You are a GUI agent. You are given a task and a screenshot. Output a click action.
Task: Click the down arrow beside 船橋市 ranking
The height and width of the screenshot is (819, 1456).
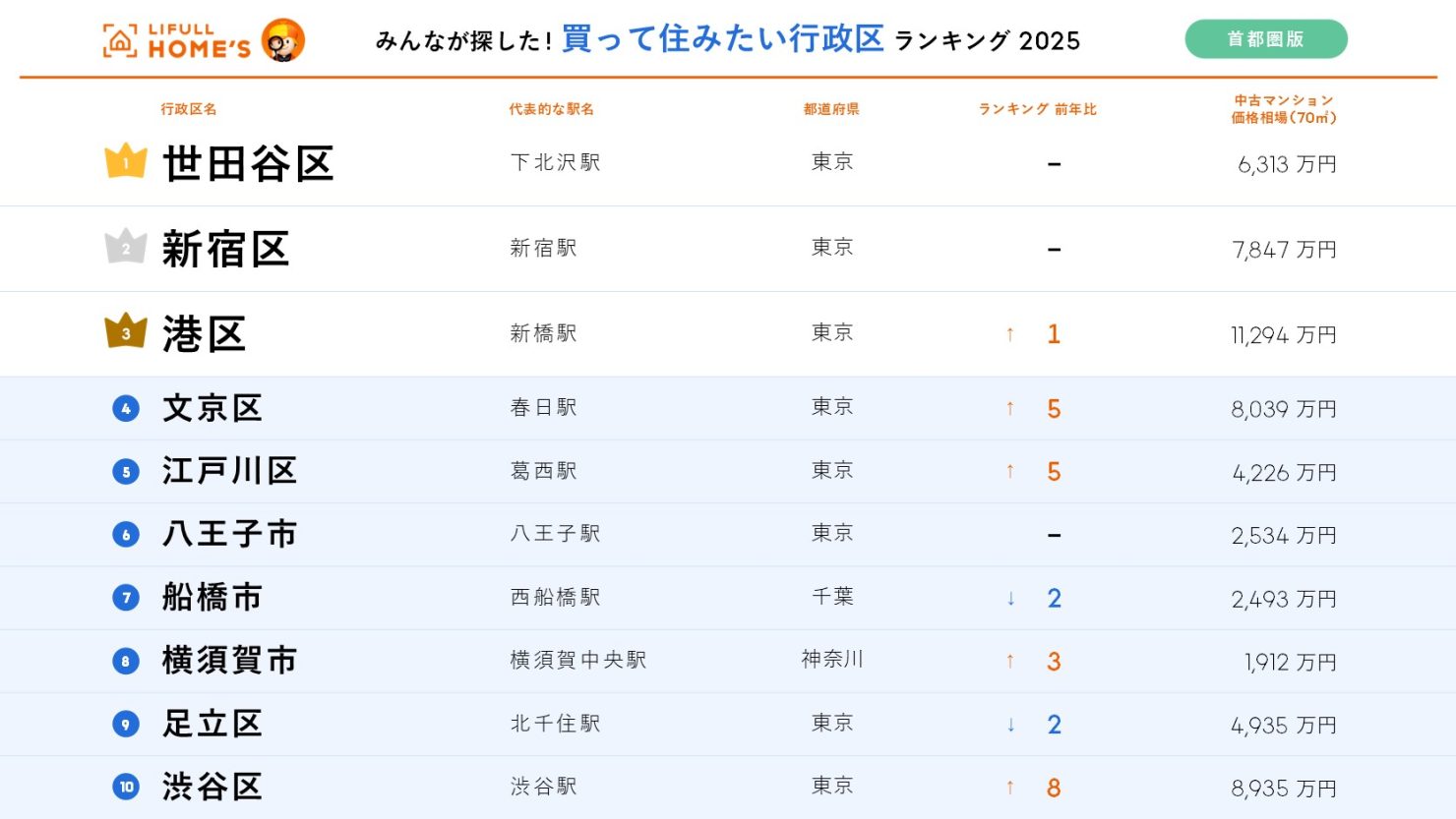click(1011, 598)
